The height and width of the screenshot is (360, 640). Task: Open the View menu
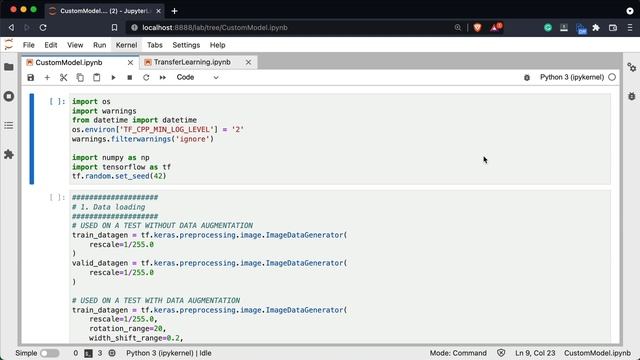75,45
